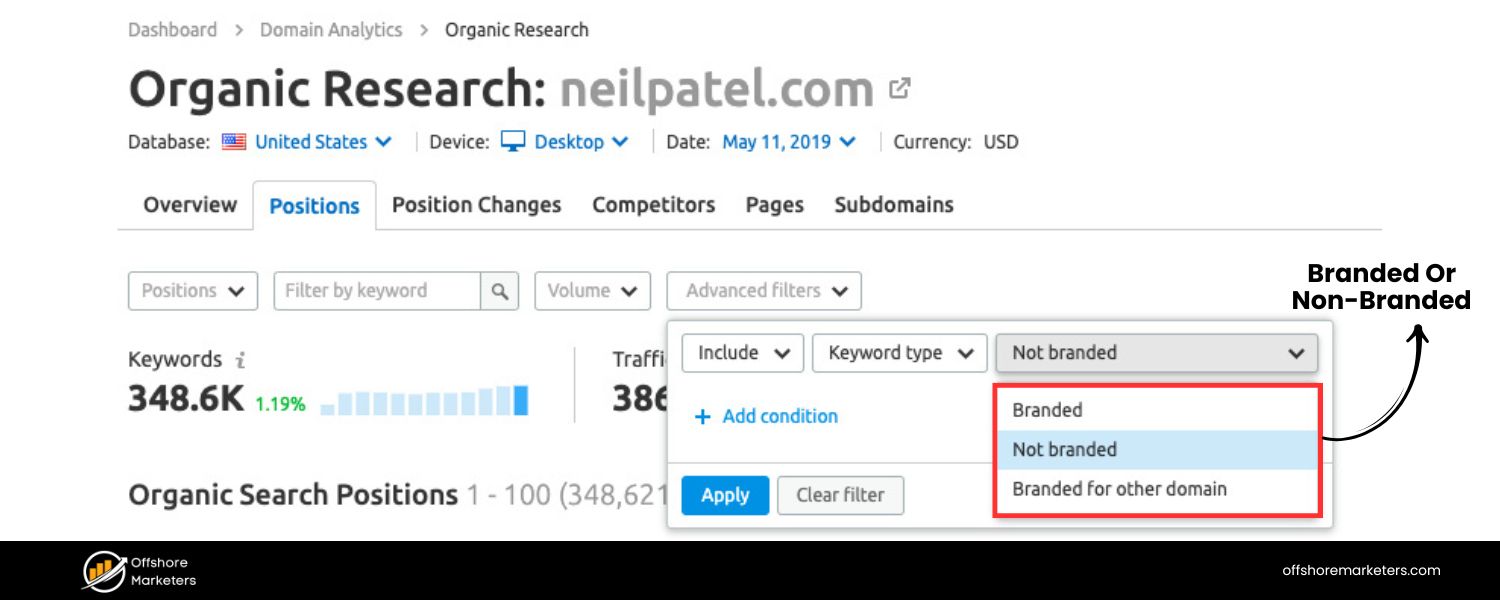Image resolution: width=1500 pixels, height=600 pixels.
Task: Click the plus icon beside Add condition
Action: (701, 416)
